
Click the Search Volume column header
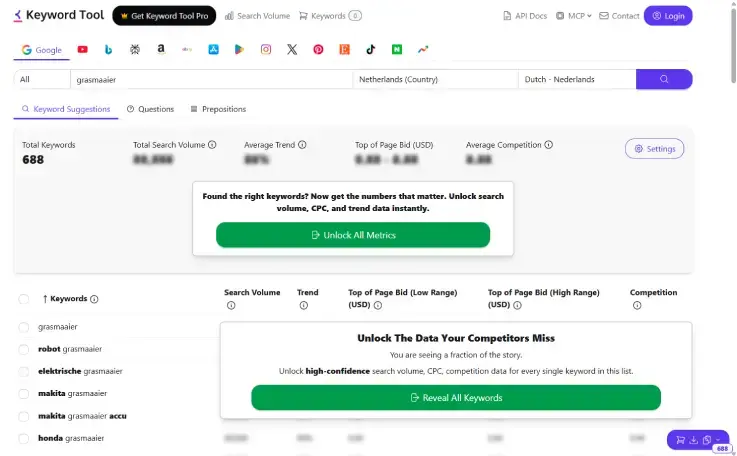click(252, 292)
